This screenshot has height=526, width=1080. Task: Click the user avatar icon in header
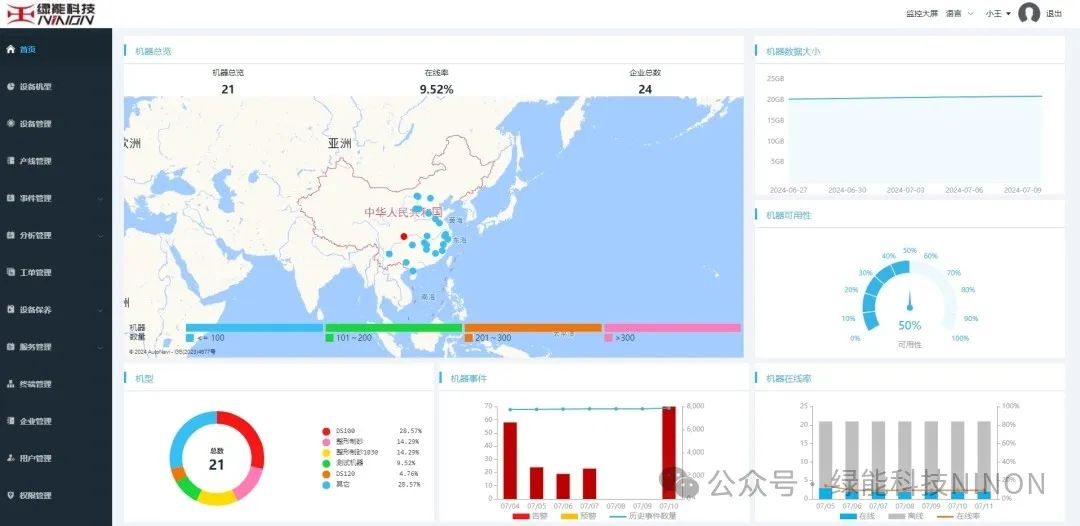(x=1029, y=14)
